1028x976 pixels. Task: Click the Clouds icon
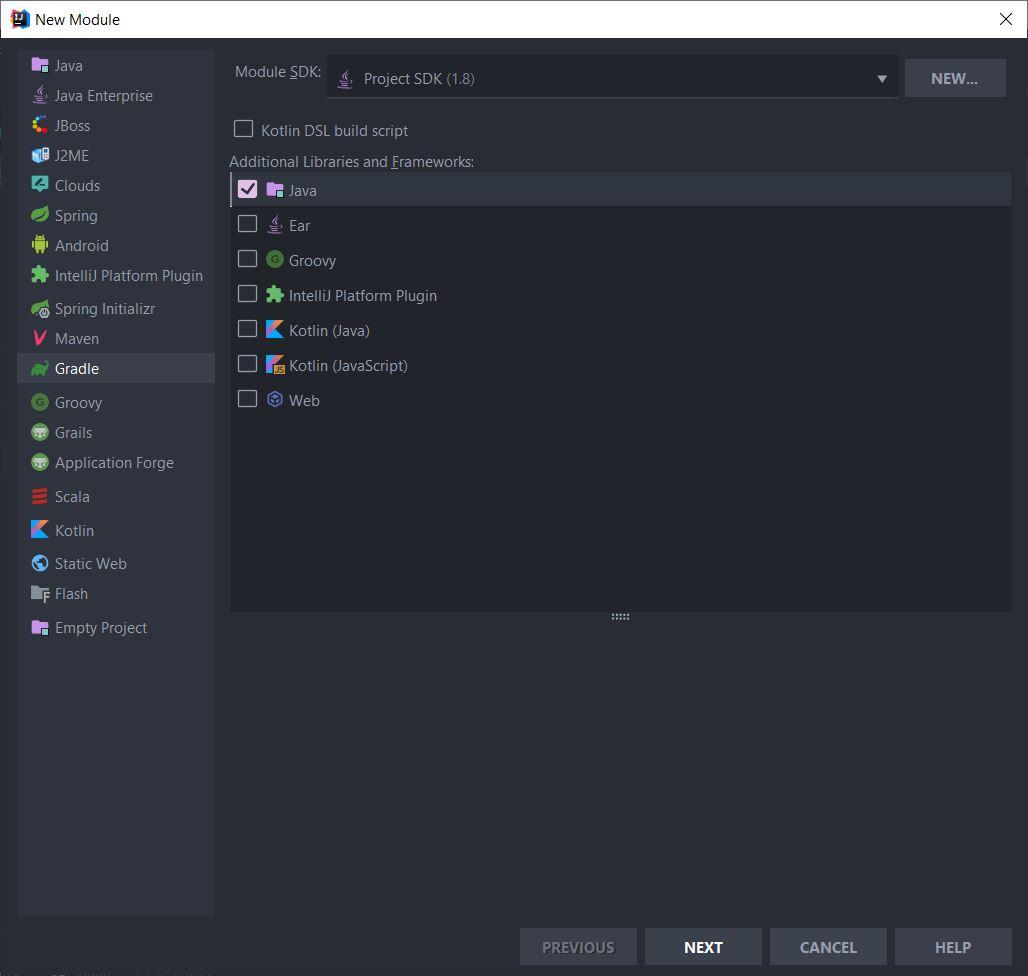point(40,185)
